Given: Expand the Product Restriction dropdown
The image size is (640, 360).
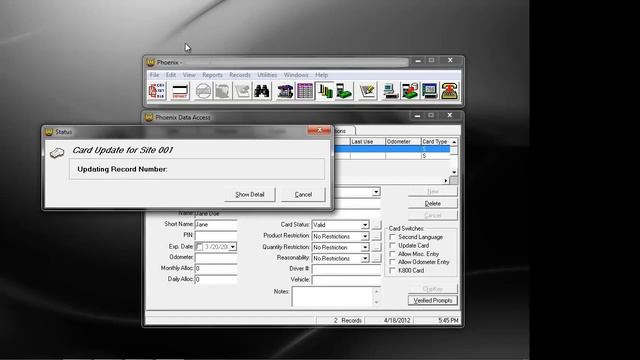Looking at the screenshot, I should coord(365,236).
